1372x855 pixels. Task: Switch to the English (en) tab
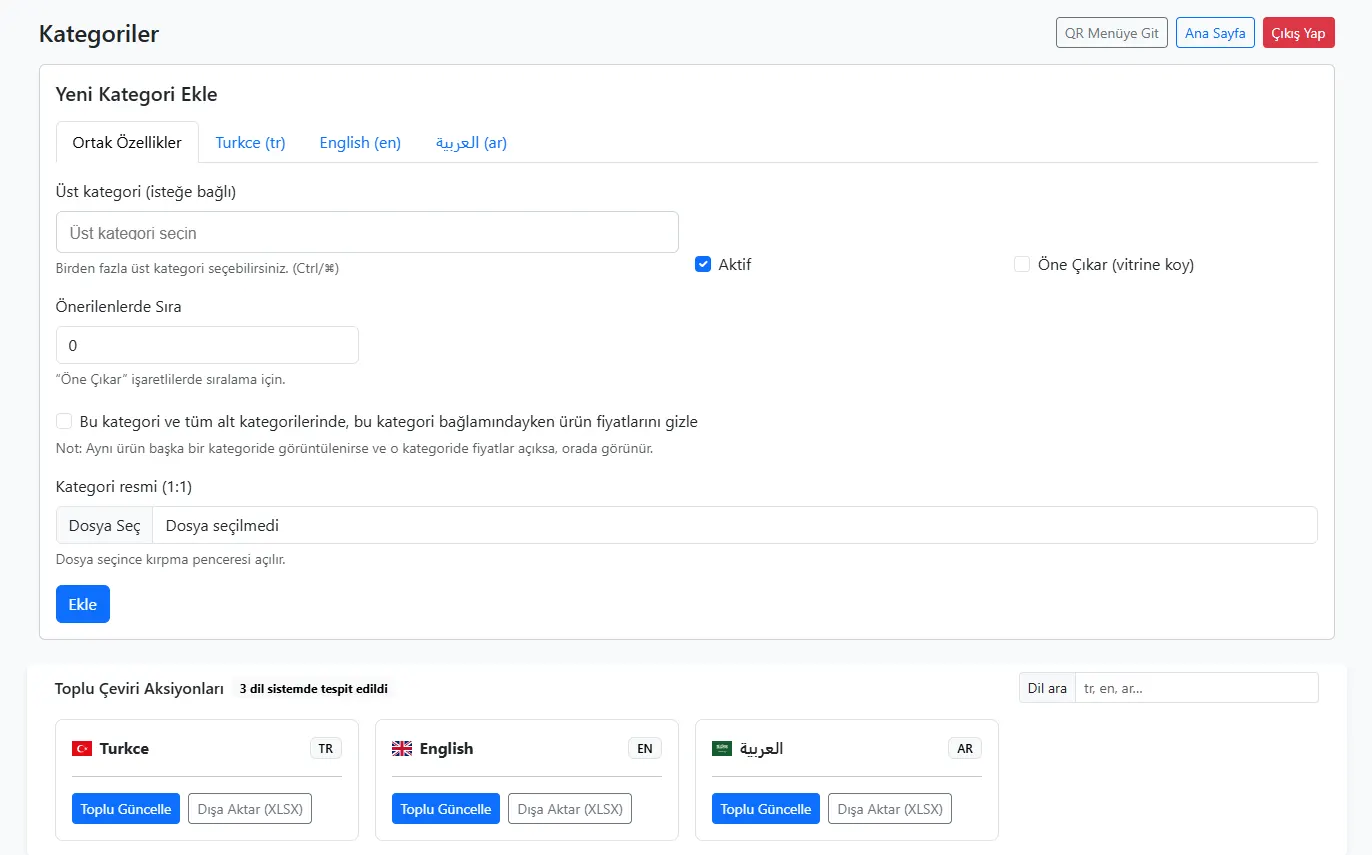point(360,143)
